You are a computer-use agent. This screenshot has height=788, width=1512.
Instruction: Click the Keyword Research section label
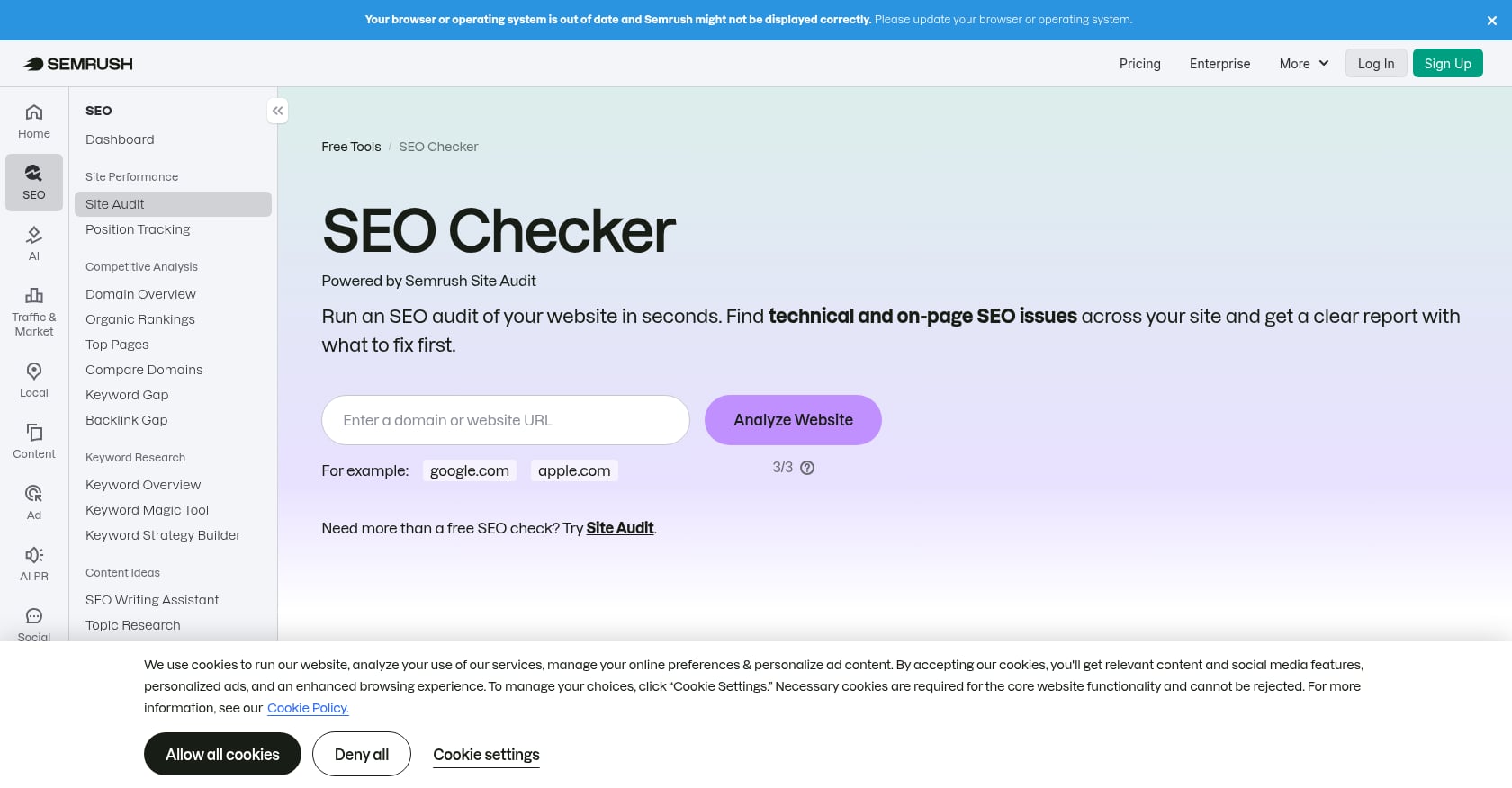135,458
